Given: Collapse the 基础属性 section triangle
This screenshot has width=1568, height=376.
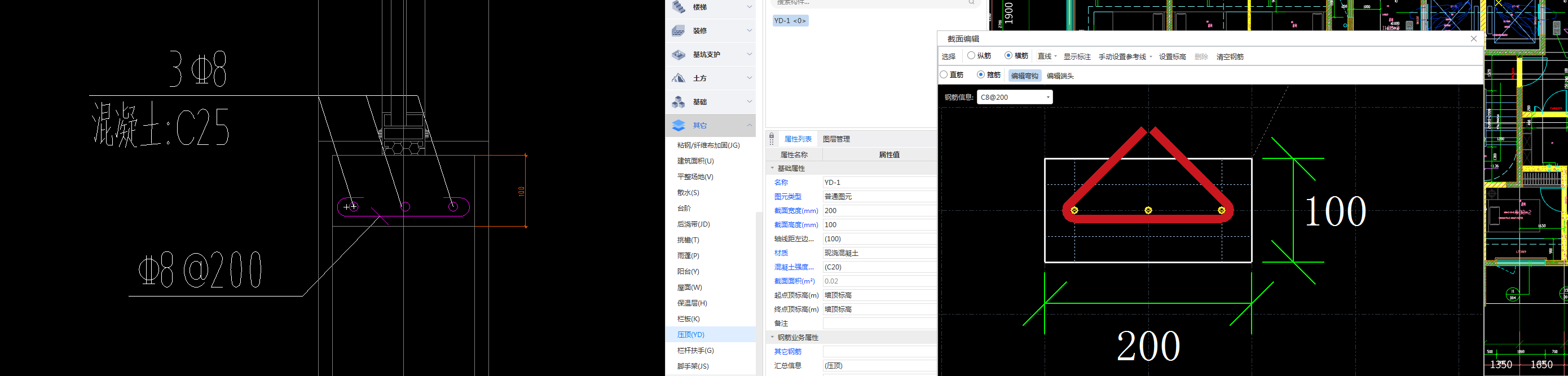Looking at the screenshot, I should pos(772,168).
